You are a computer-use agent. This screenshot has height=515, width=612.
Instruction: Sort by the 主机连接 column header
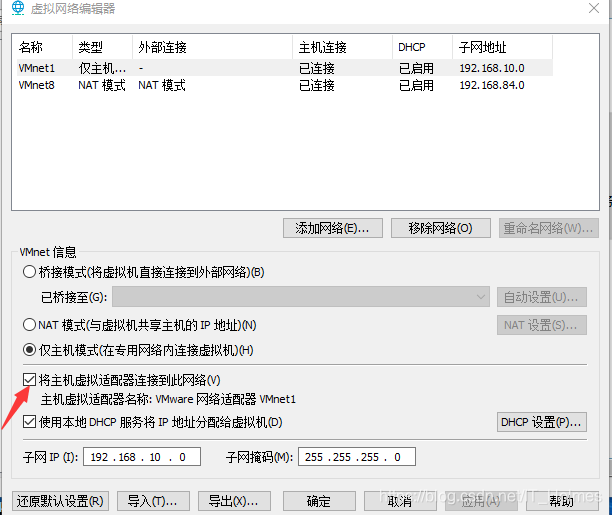click(x=342, y=47)
